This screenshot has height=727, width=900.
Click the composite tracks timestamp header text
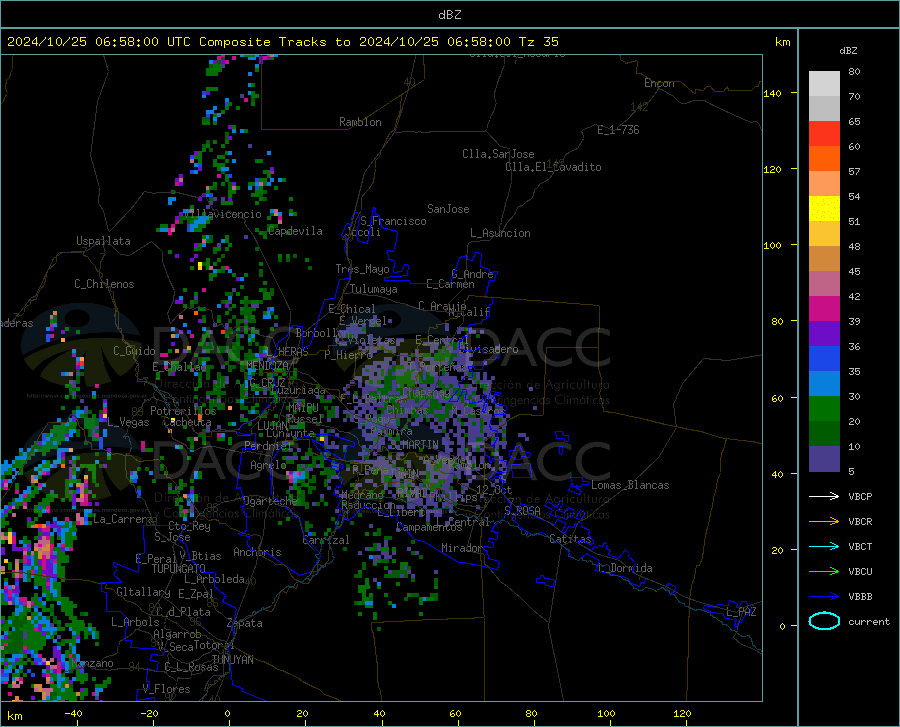pos(282,42)
